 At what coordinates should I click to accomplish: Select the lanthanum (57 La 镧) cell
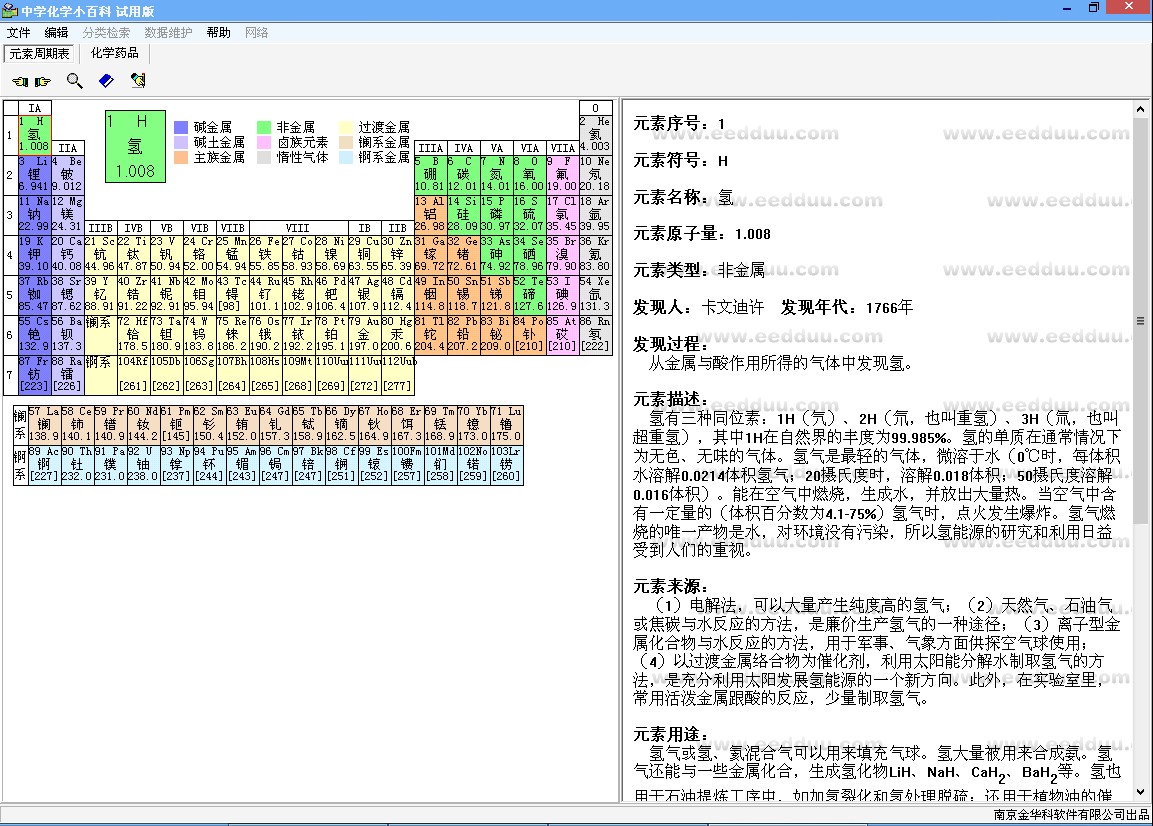[x=44, y=424]
